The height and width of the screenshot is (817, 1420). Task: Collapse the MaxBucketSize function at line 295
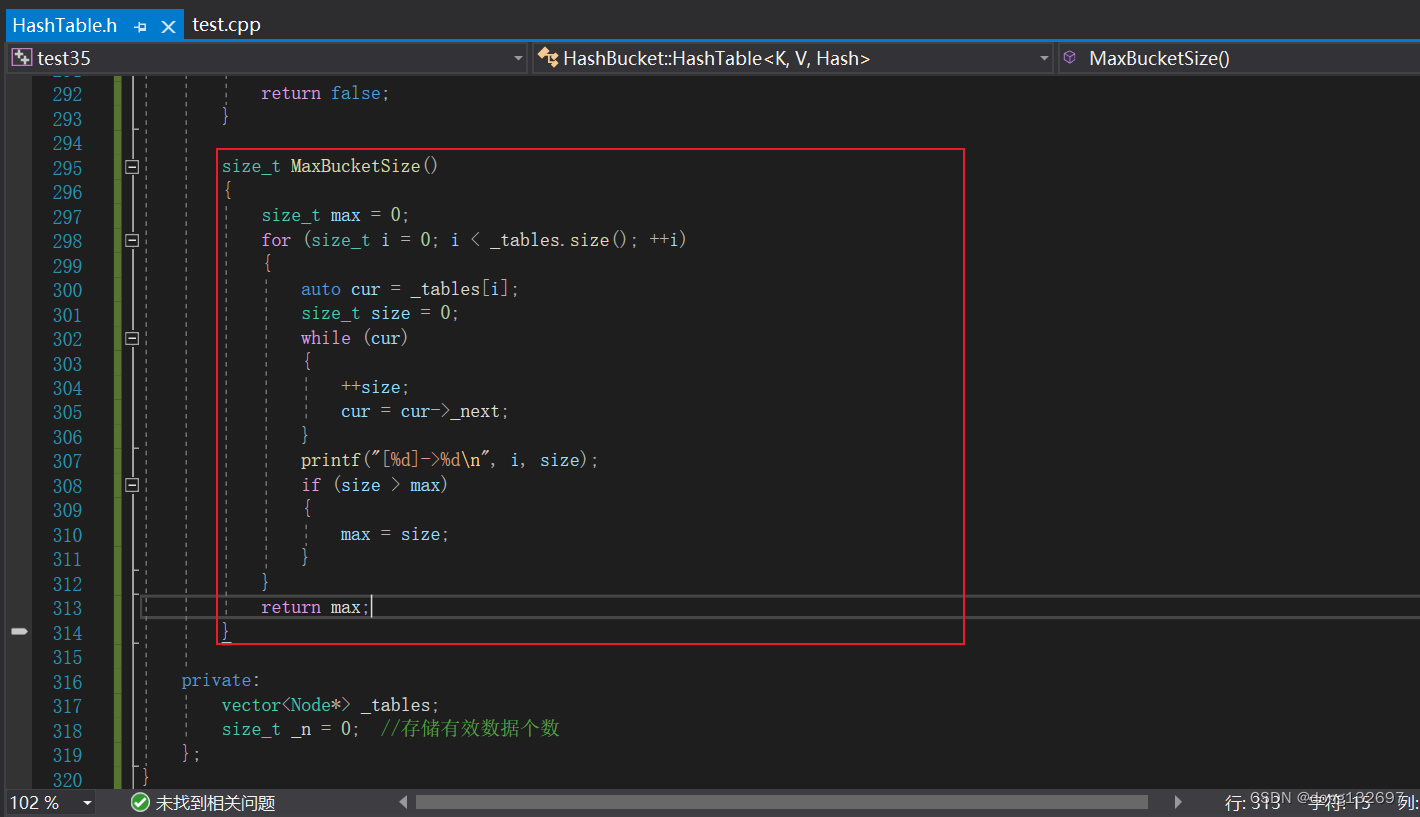coord(132,167)
